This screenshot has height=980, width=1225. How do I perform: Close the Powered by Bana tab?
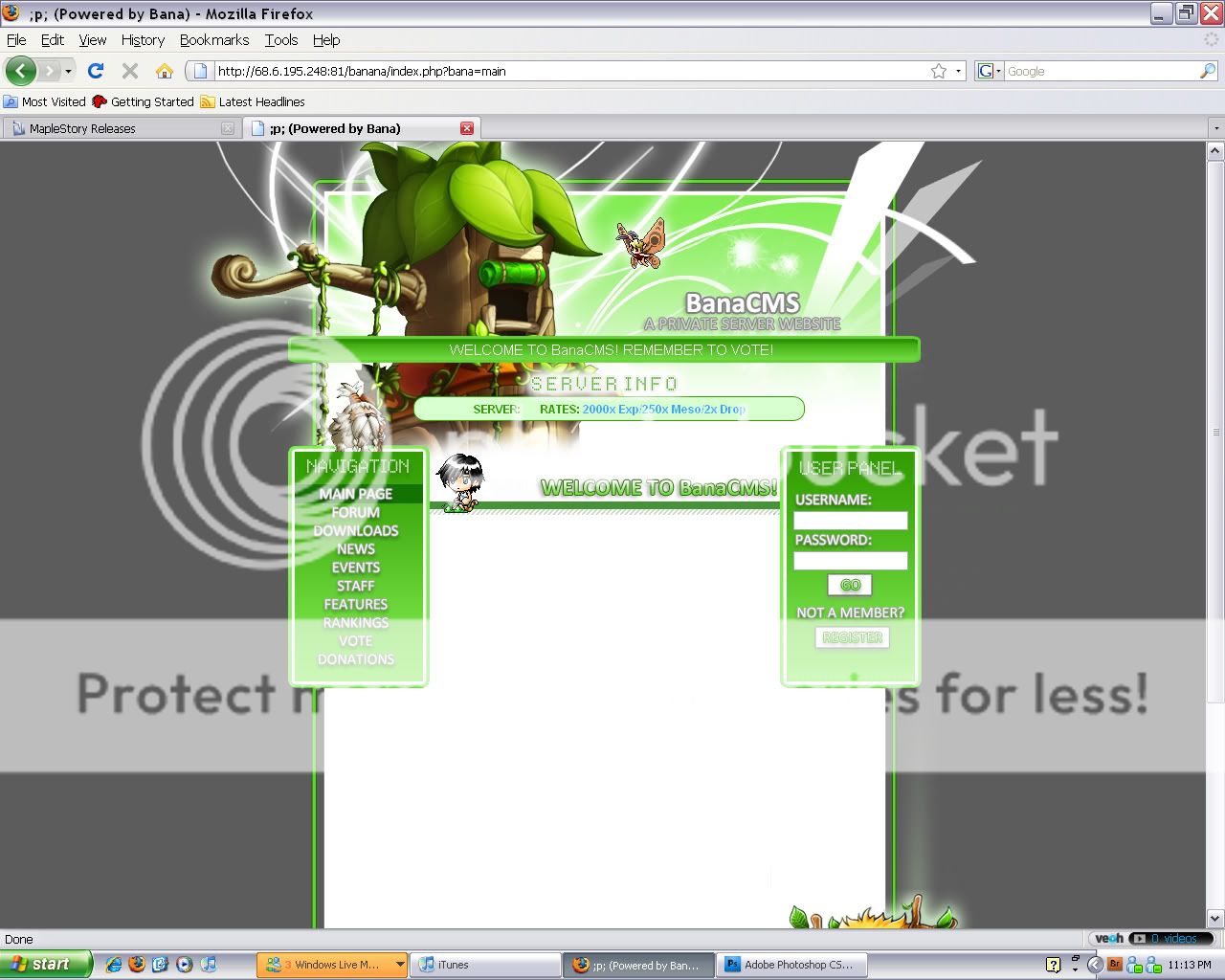click(467, 128)
